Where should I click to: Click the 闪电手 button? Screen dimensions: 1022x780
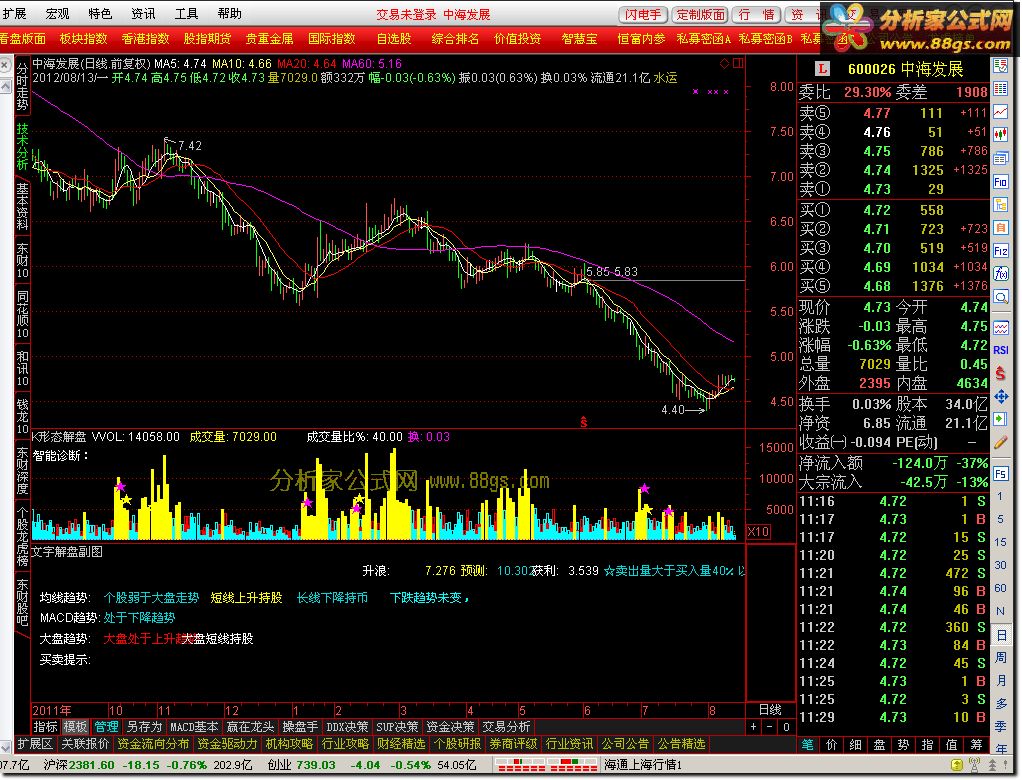(643, 14)
